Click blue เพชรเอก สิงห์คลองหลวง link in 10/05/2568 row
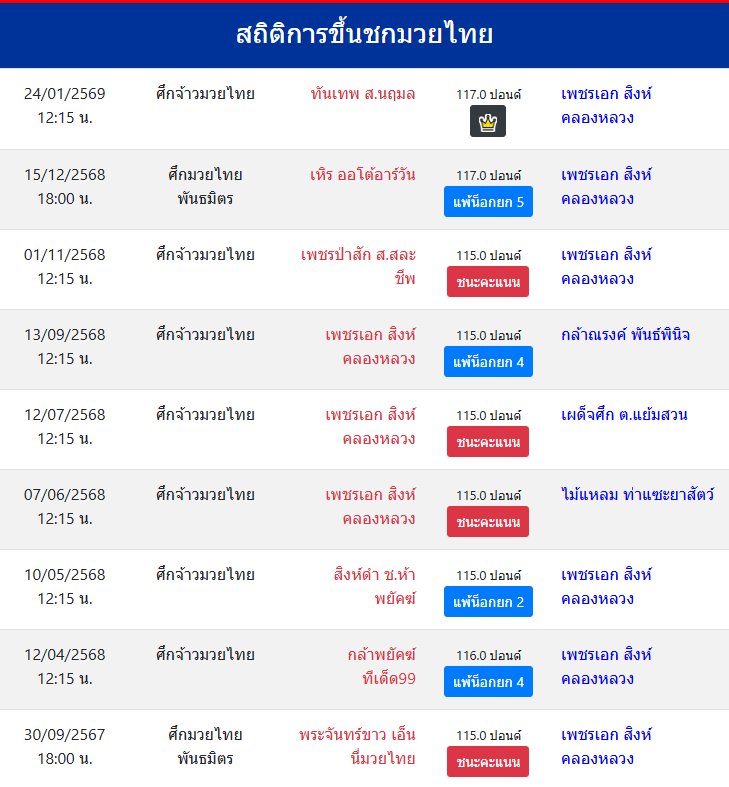Image resolution: width=729 pixels, height=787 pixels. pos(606,586)
